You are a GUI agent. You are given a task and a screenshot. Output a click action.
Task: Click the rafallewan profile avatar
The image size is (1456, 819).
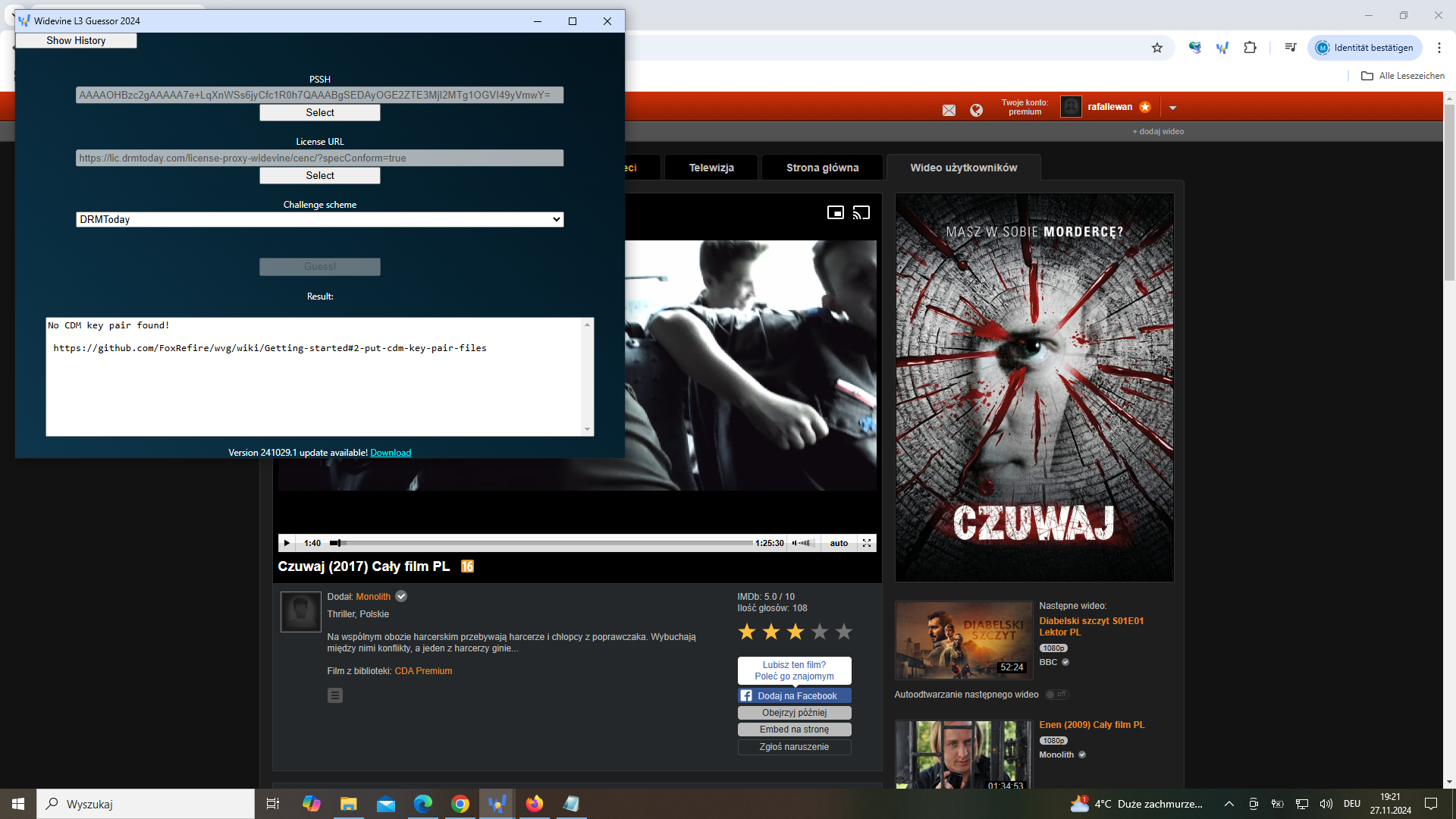click(x=1071, y=107)
